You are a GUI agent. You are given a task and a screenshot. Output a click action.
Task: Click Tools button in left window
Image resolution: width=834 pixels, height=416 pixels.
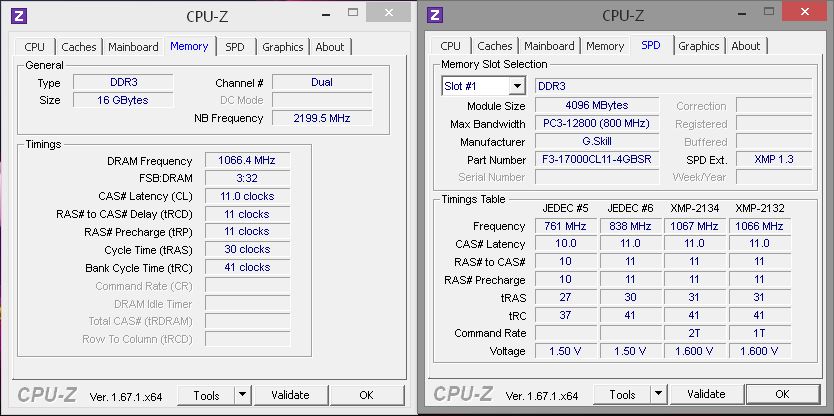point(206,395)
